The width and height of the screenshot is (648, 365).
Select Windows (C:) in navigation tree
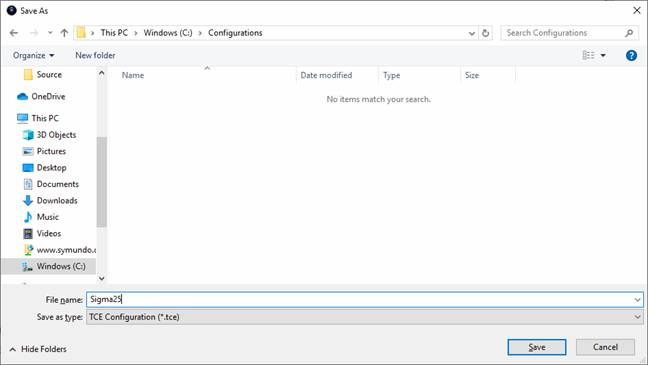click(61, 266)
